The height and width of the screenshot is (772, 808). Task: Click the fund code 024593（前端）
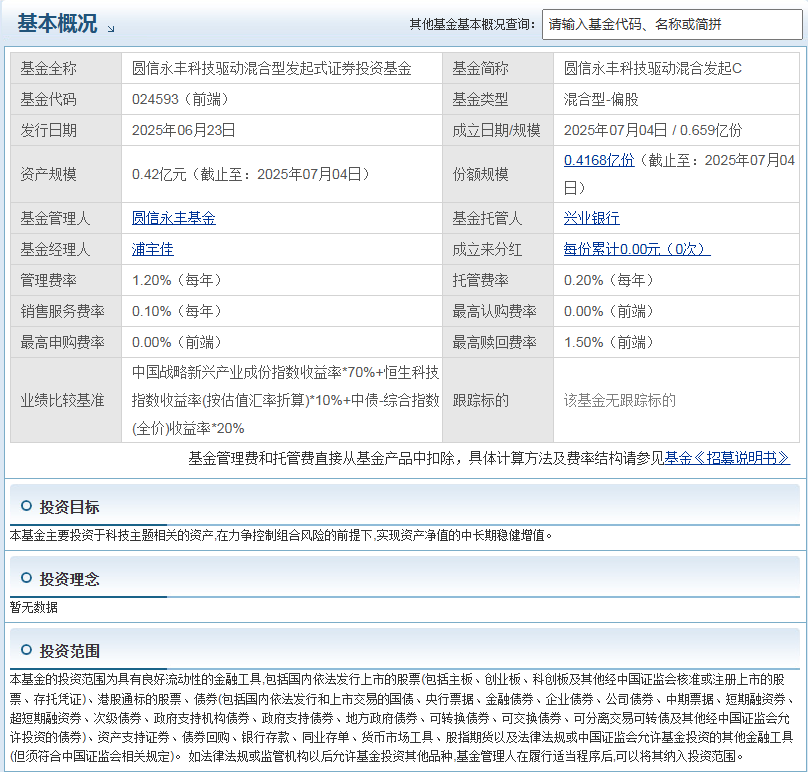[180, 99]
